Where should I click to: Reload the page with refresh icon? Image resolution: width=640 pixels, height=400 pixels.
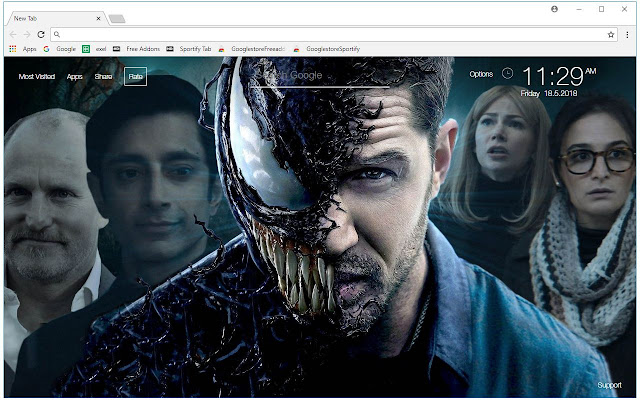click(41, 35)
